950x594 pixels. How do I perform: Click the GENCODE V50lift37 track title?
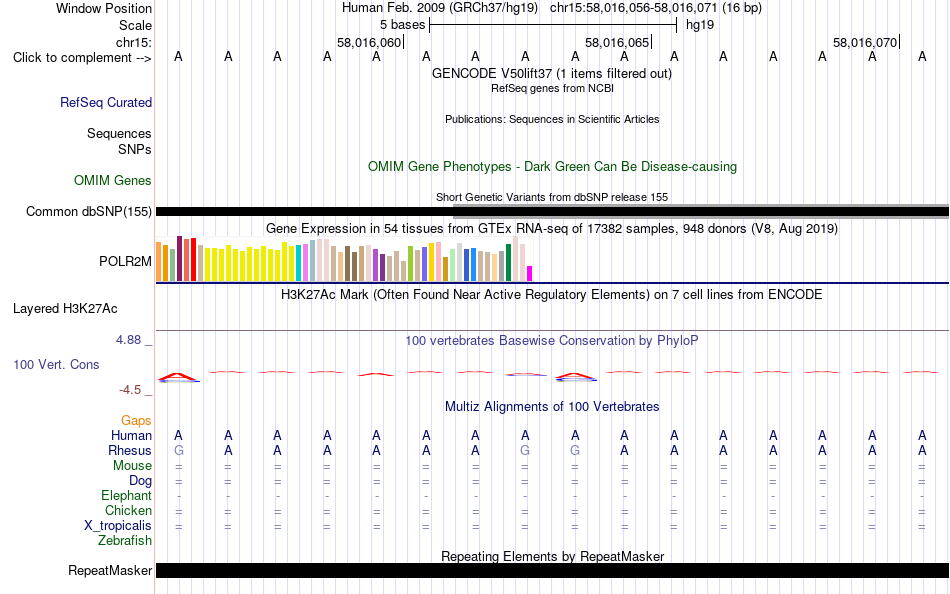pyautogui.click(x=552, y=73)
